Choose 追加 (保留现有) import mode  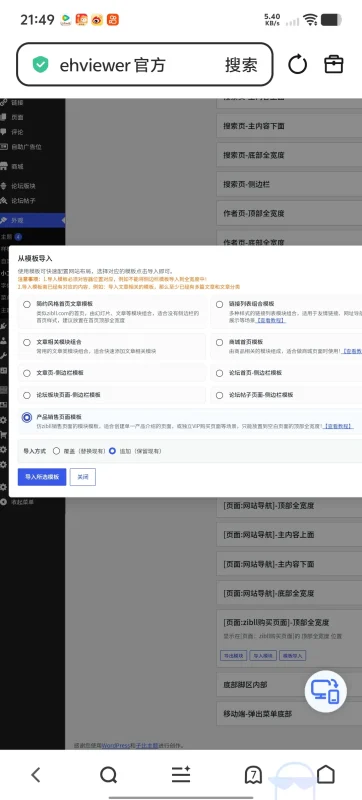[x=112, y=451]
